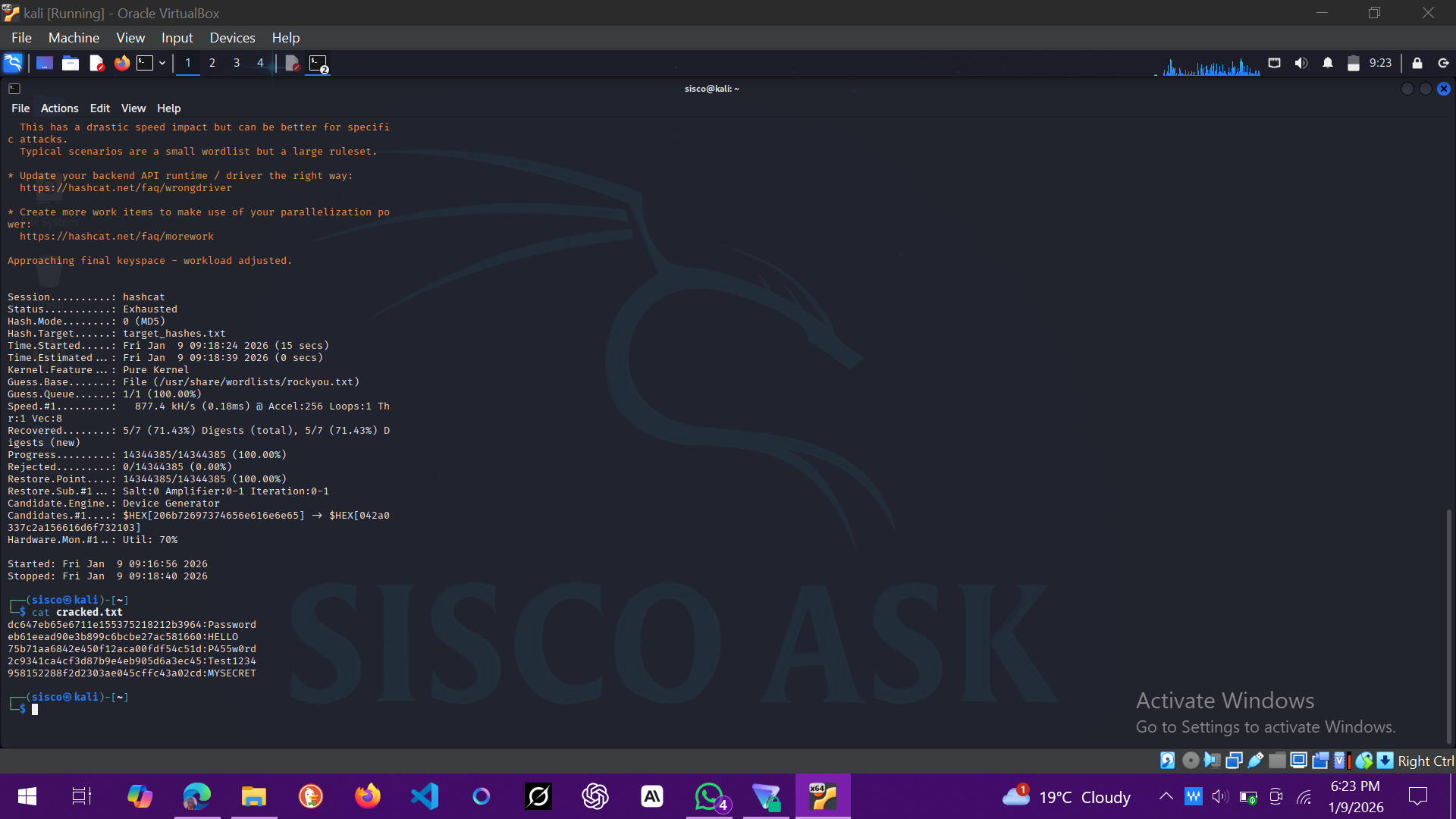The height and width of the screenshot is (819, 1456).
Task: Open Kali notifications bell icon
Action: [x=1328, y=63]
